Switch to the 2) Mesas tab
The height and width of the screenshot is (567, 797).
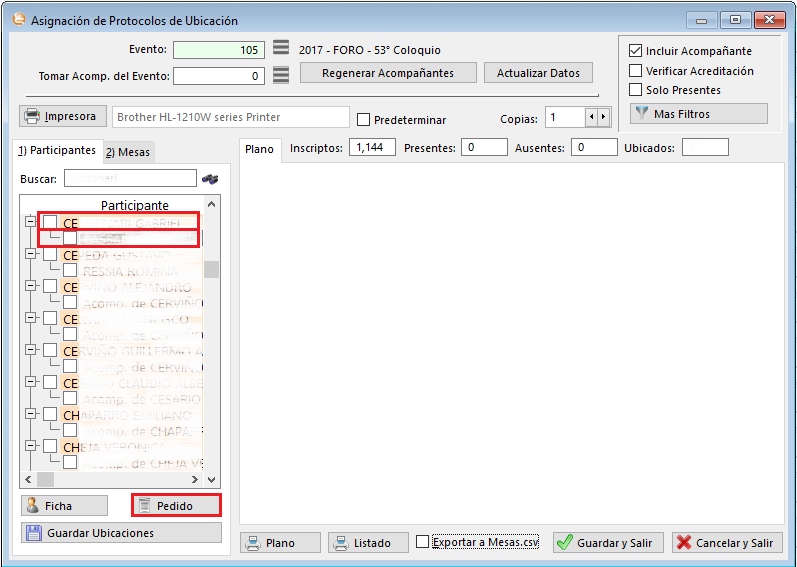pyautogui.click(x=127, y=152)
